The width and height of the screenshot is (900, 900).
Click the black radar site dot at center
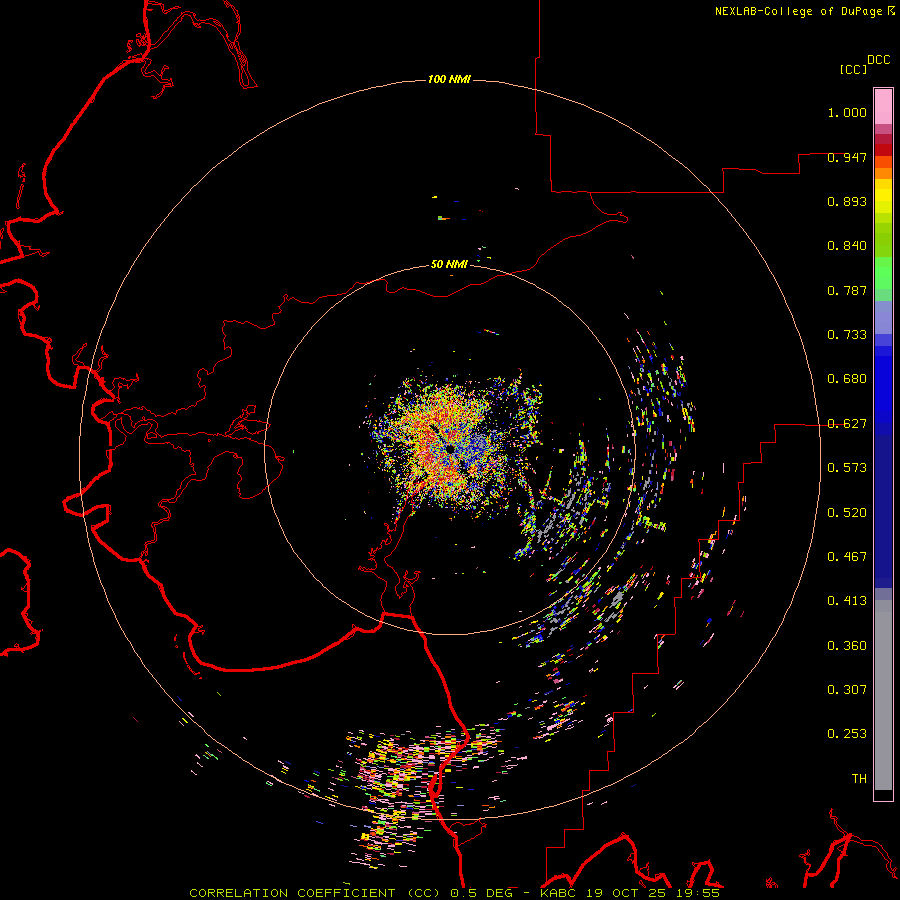tap(450, 448)
